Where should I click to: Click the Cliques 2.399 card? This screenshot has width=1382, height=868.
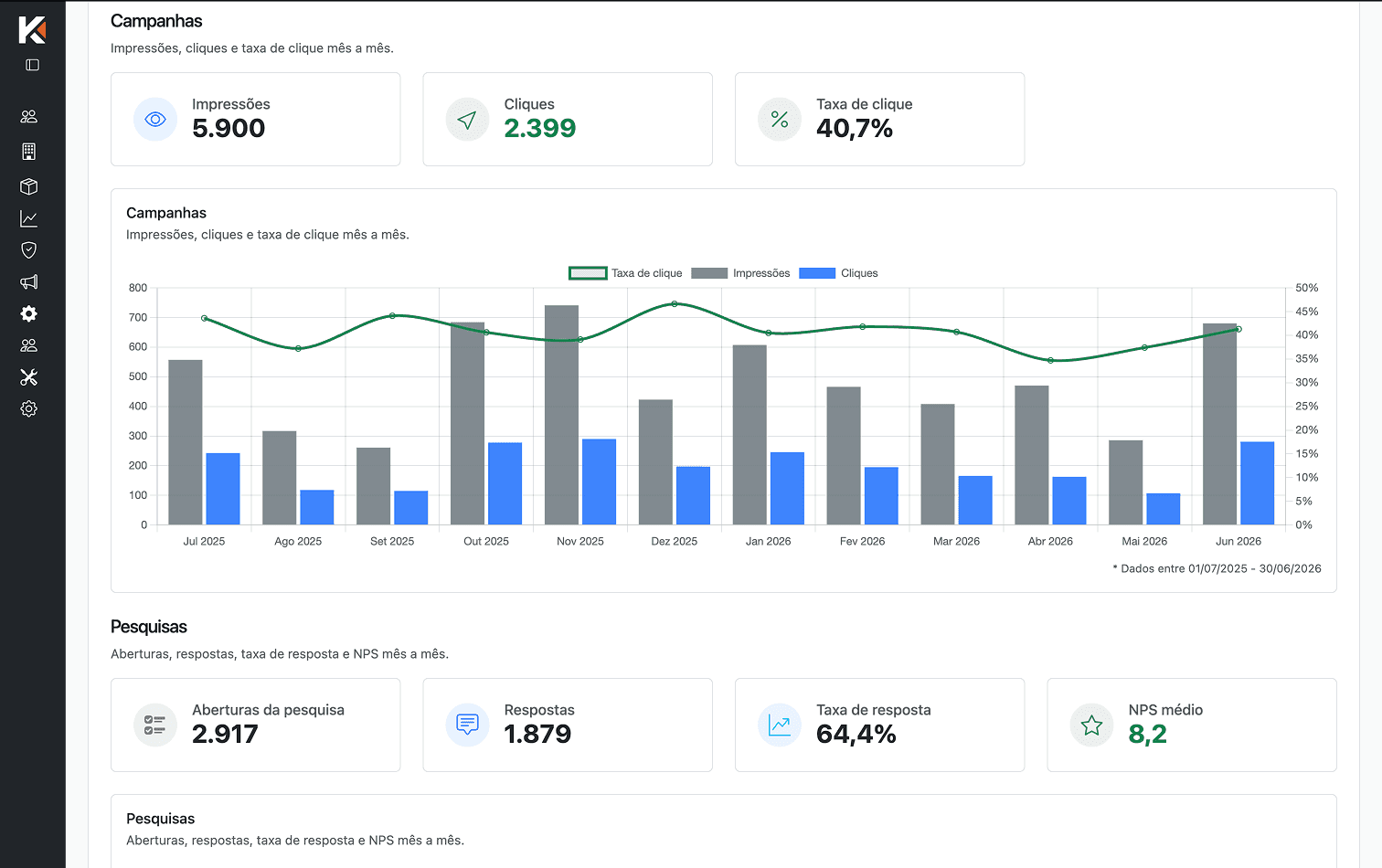(568, 120)
